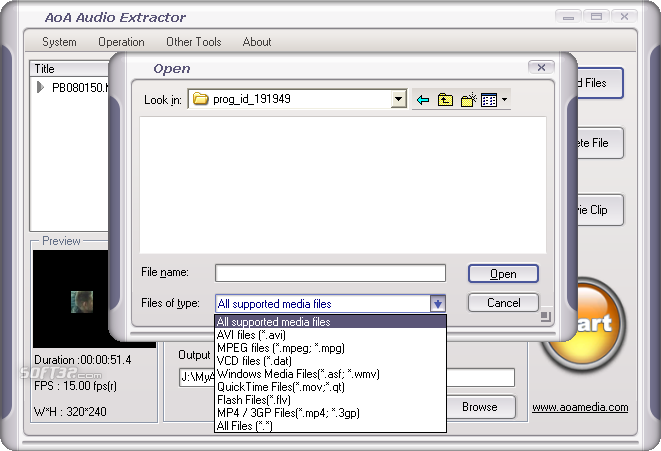Image resolution: width=661 pixels, height=451 pixels.
Task: Click the Duration :00:00:51.4 text
Action: click(83, 360)
